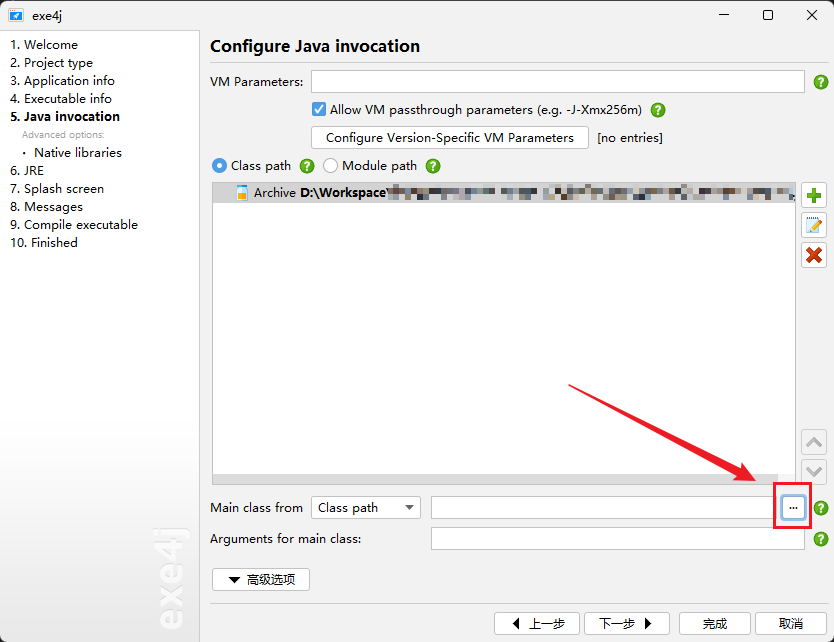Open step 3. Application info
The width and height of the screenshot is (834, 642).
[x=62, y=81]
